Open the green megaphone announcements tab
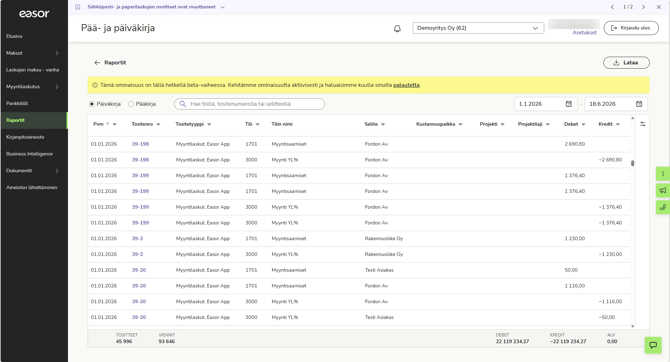Viewport: 670px width, 362px height. point(663,190)
